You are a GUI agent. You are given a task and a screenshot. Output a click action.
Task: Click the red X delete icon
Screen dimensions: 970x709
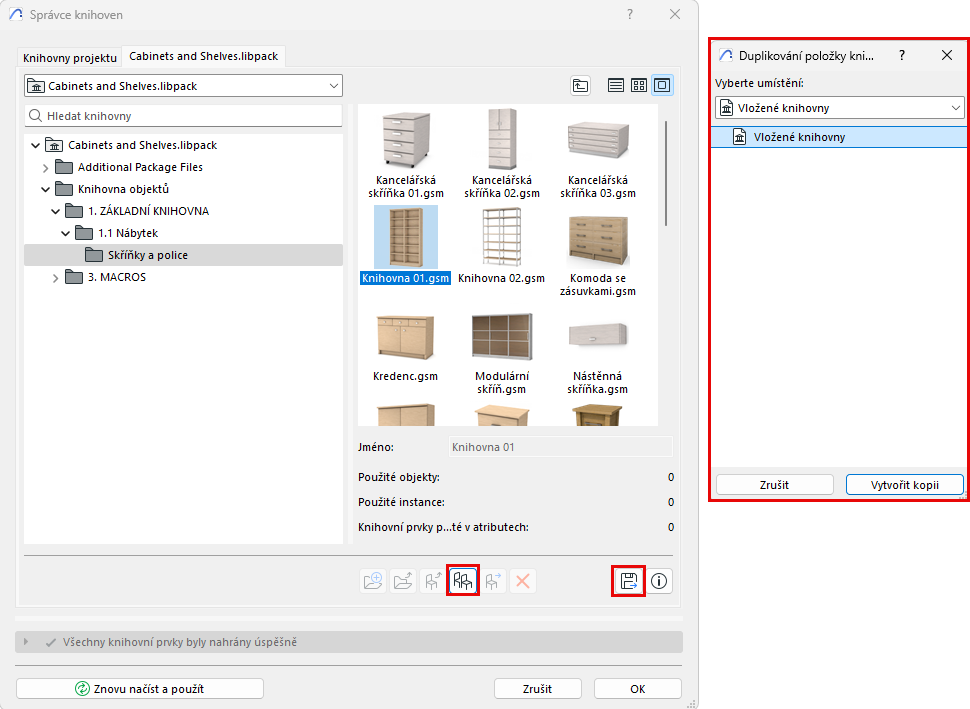pos(523,581)
